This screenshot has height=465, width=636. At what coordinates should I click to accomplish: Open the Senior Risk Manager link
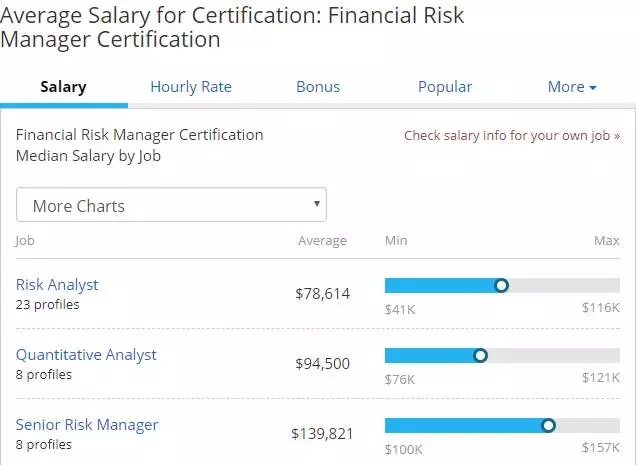(x=87, y=424)
